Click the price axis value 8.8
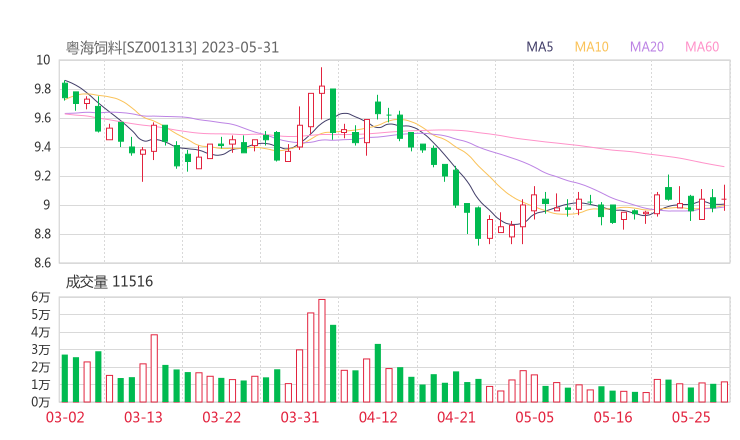The height and width of the screenshot is (440, 740). (42, 234)
